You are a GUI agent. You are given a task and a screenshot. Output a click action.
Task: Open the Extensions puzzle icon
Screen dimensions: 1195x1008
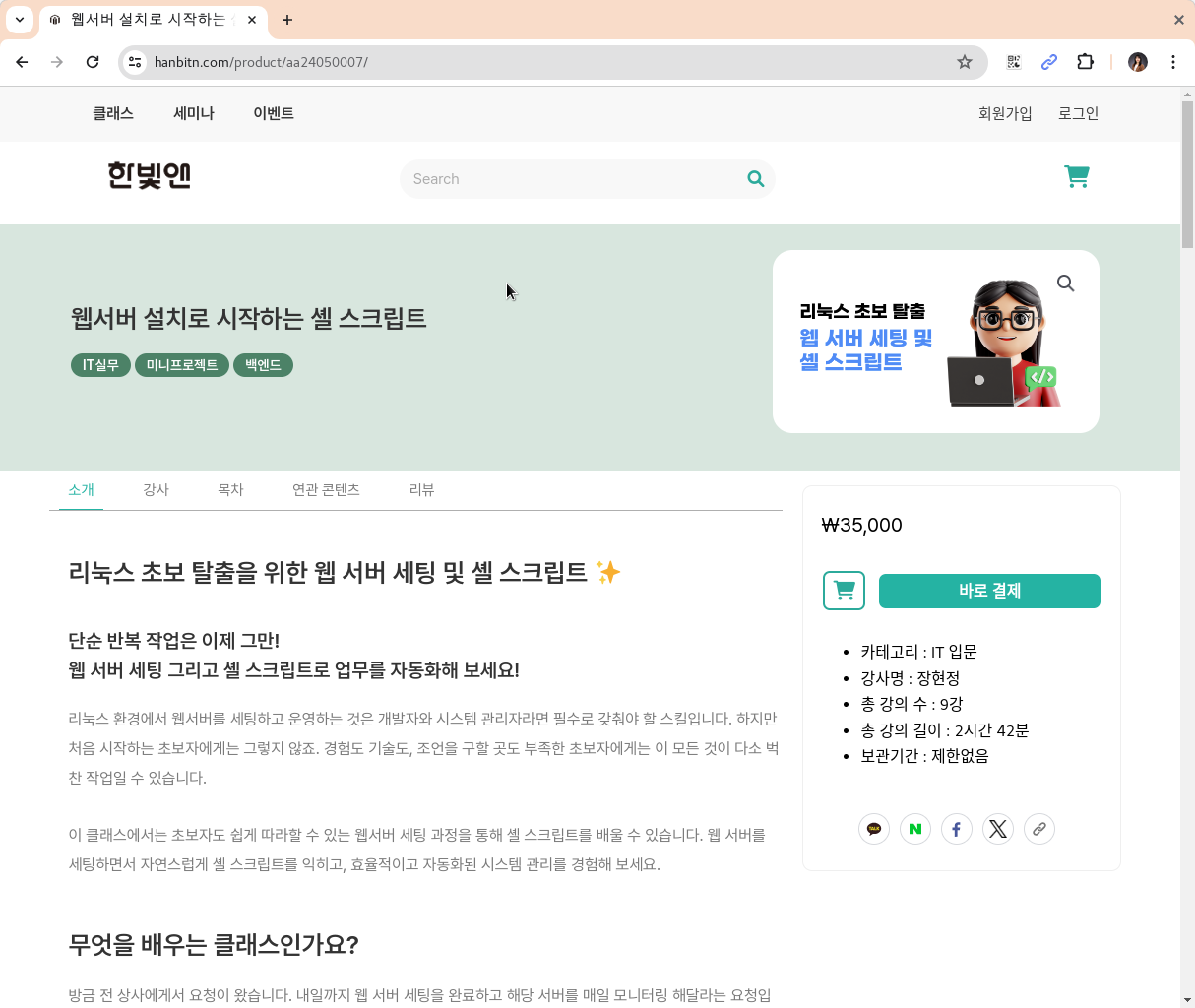[x=1085, y=62]
